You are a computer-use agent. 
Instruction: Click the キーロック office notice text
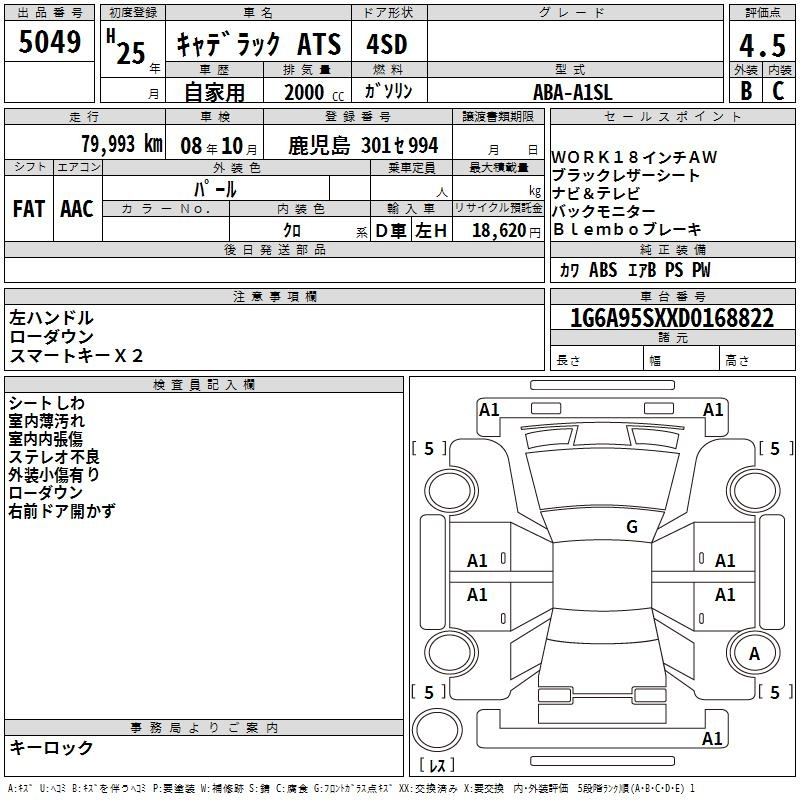click(51, 747)
